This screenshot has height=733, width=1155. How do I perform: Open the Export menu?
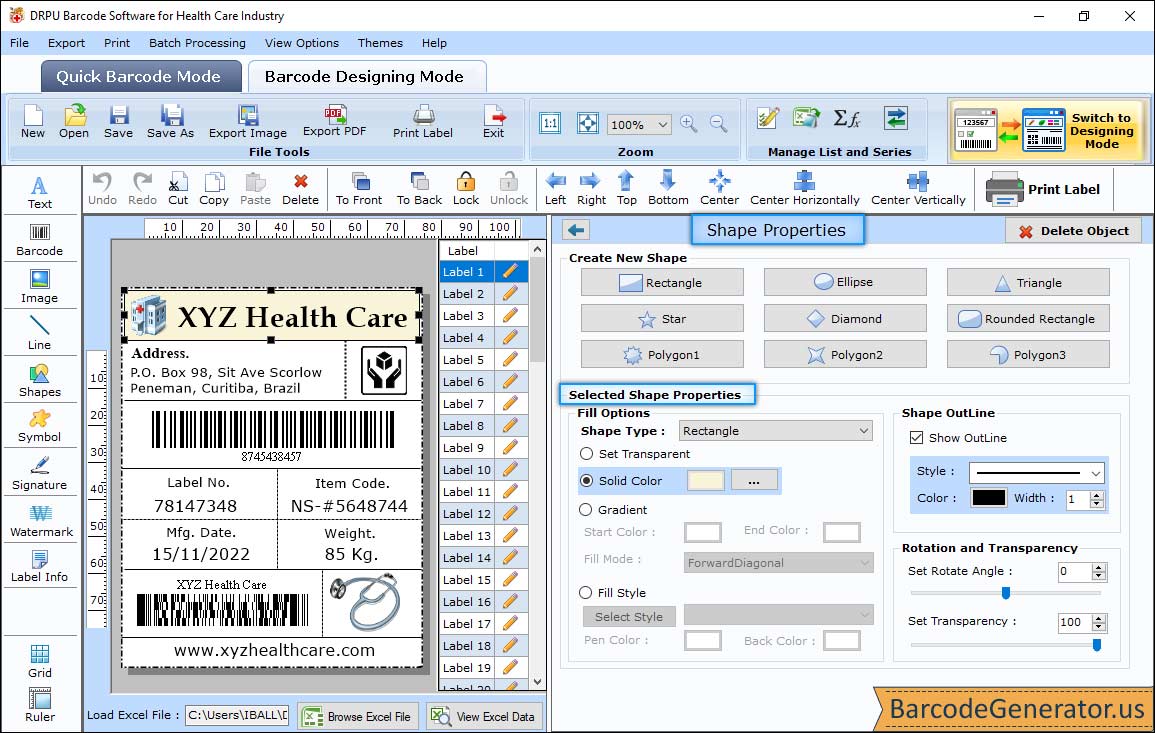click(66, 43)
